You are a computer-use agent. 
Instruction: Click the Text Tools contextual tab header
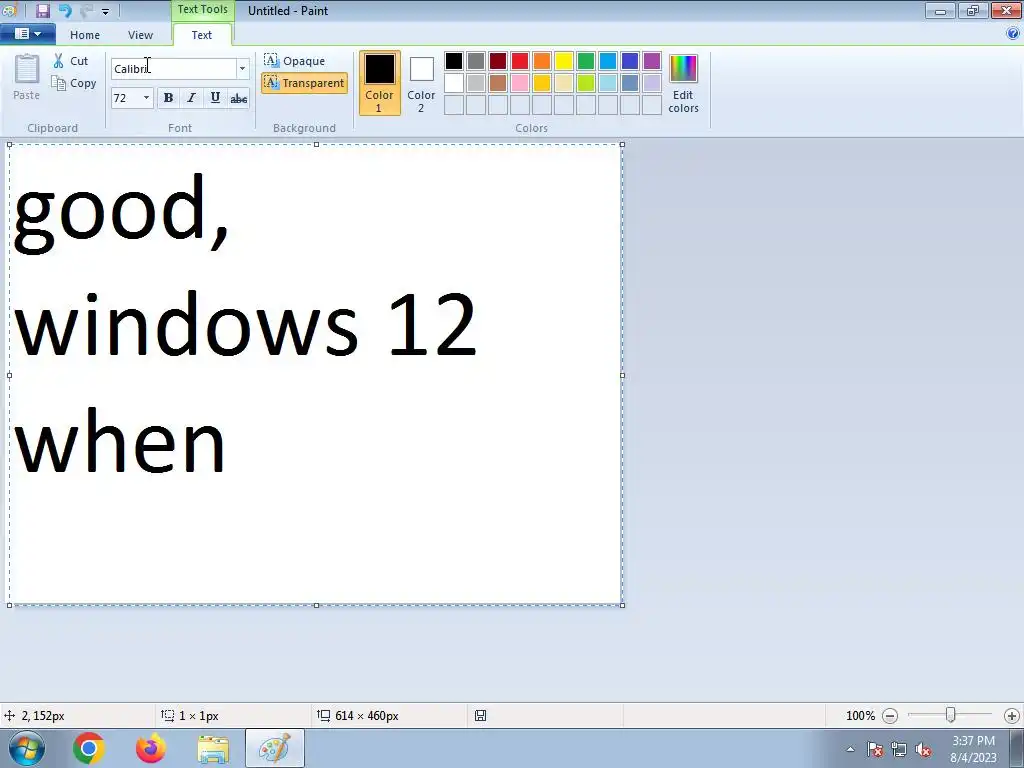click(202, 9)
